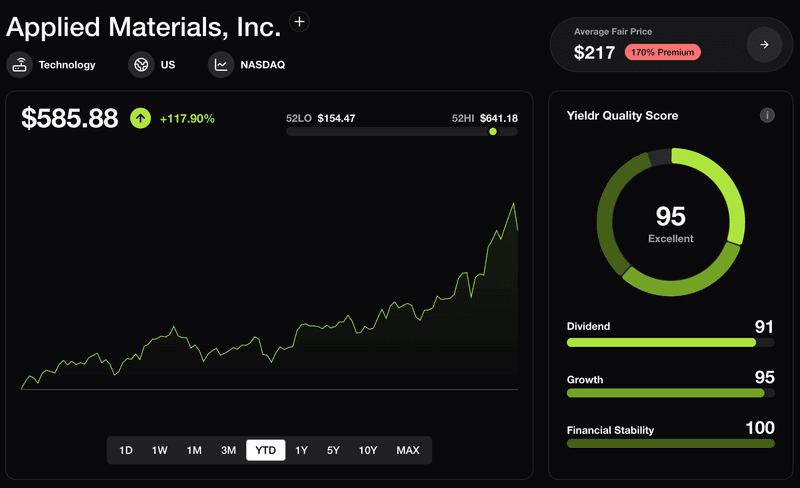Select the 10Y time range
Screen dimensions: 800x488
[368, 450]
